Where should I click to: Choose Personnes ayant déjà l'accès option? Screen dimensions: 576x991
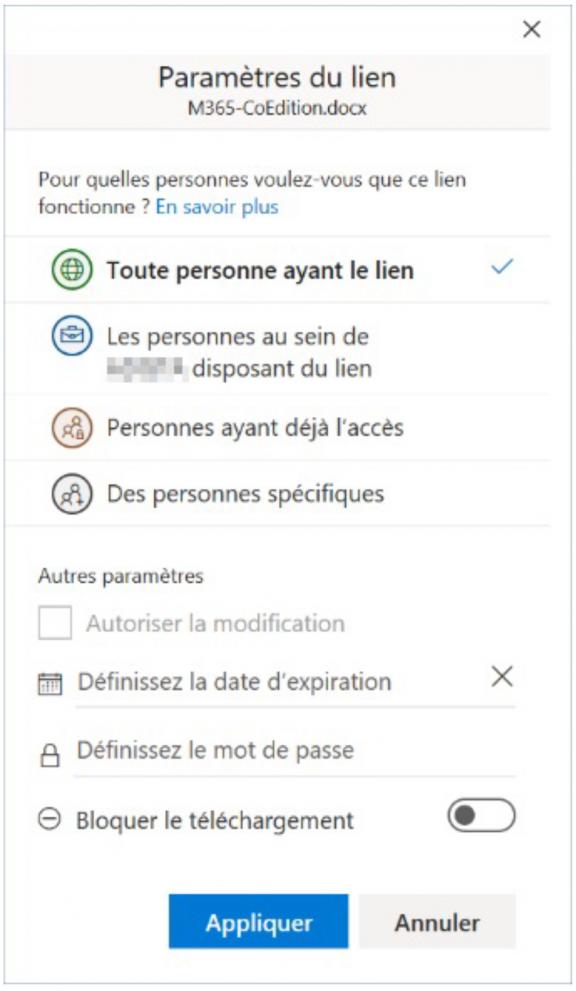277,428
